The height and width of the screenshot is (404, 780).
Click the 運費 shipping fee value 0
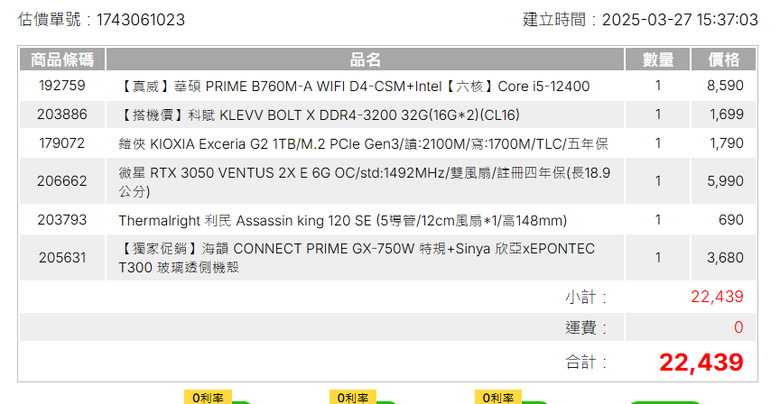click(739, 327)
